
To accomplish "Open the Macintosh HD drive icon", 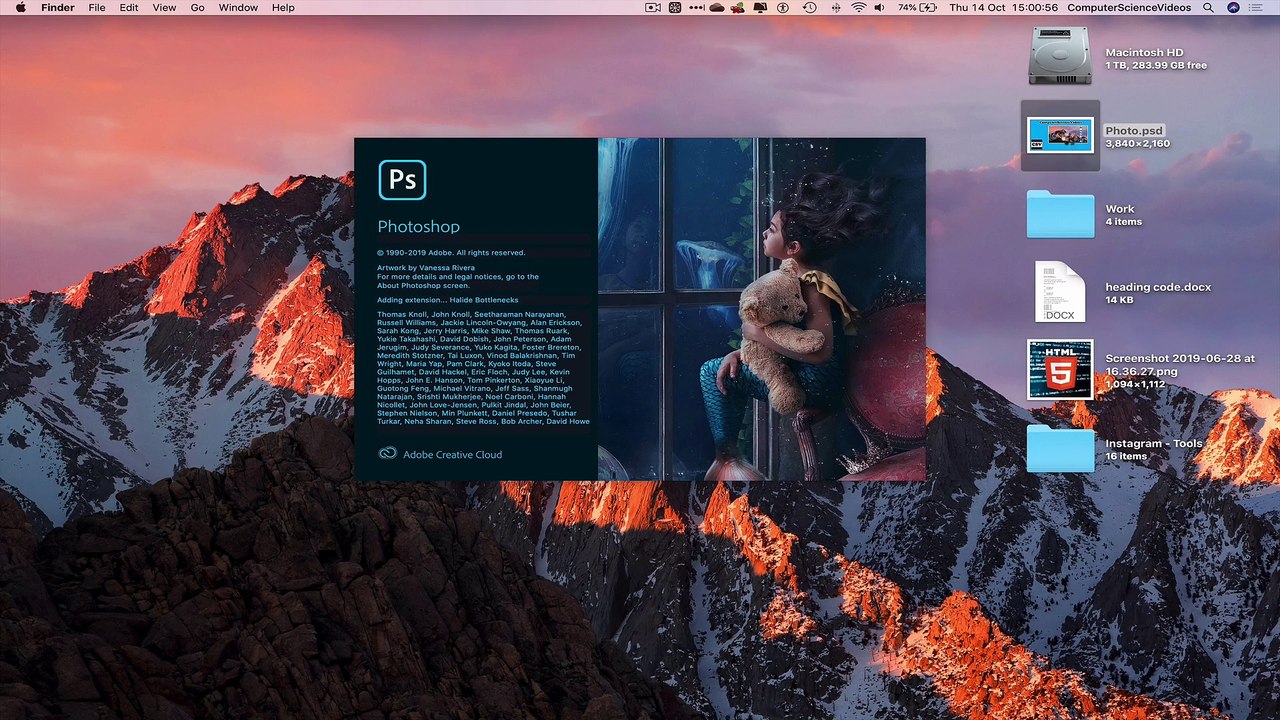I will pos(1060,56).
